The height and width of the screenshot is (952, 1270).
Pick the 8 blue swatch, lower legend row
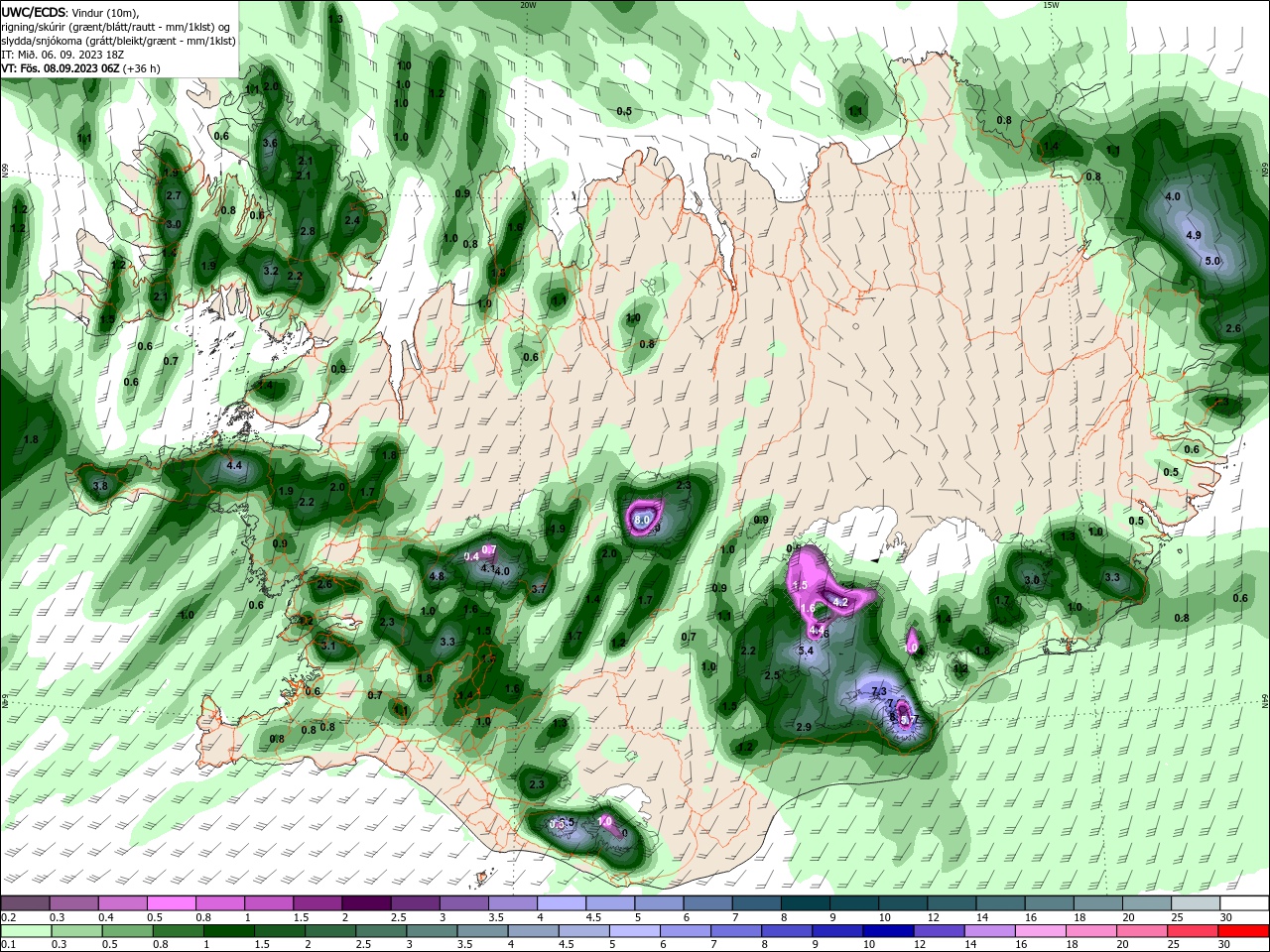pos(787,931)
